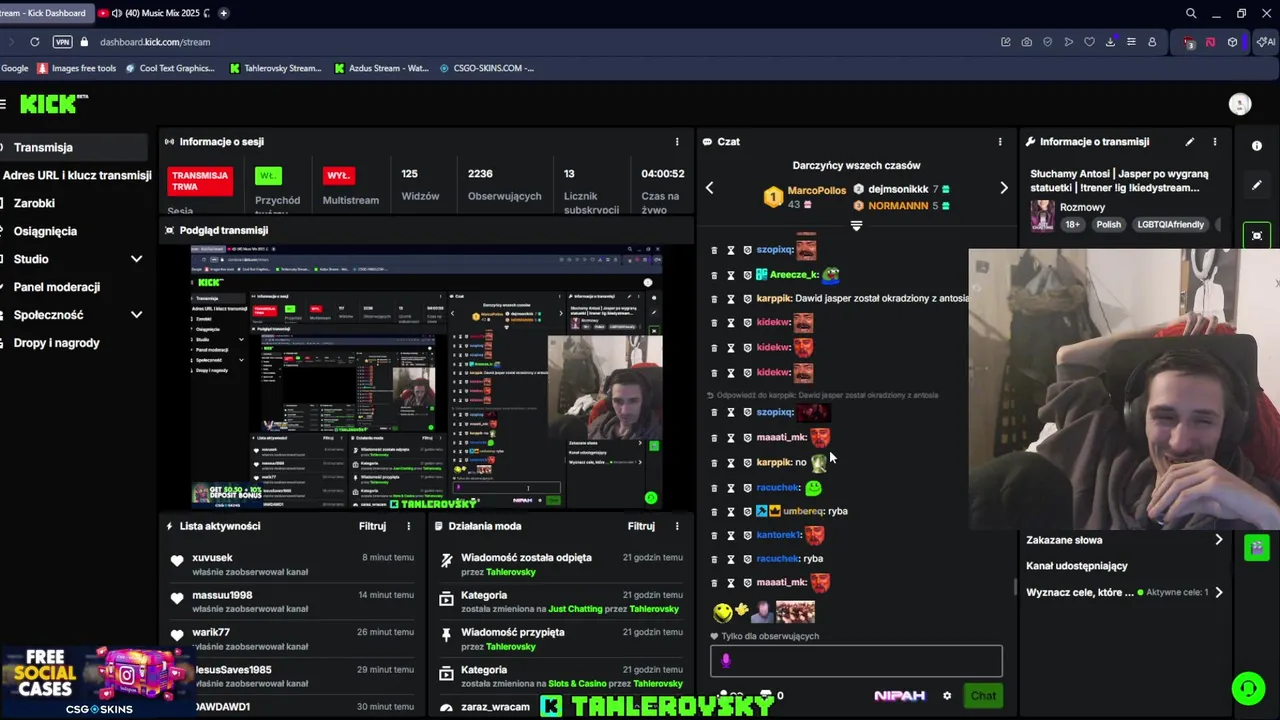The image size is (1280, 720).
Task: Click the address bar URL dashboard.kick.com/stream
Action: click(x=155, y=42)
